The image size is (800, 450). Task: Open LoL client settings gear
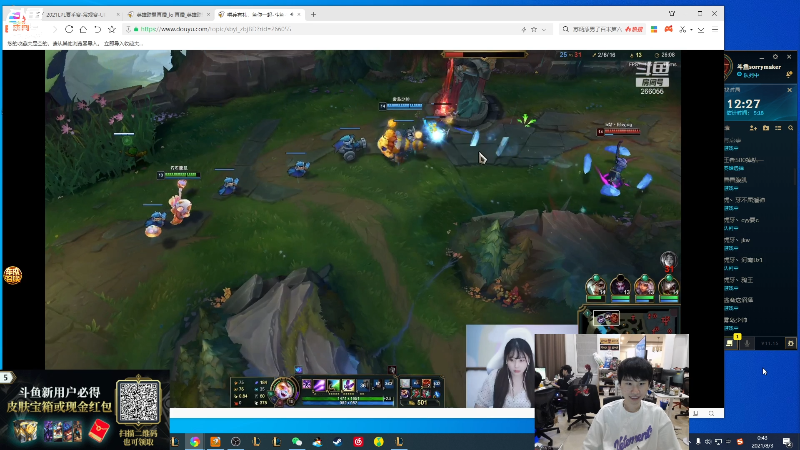point(776,57)
